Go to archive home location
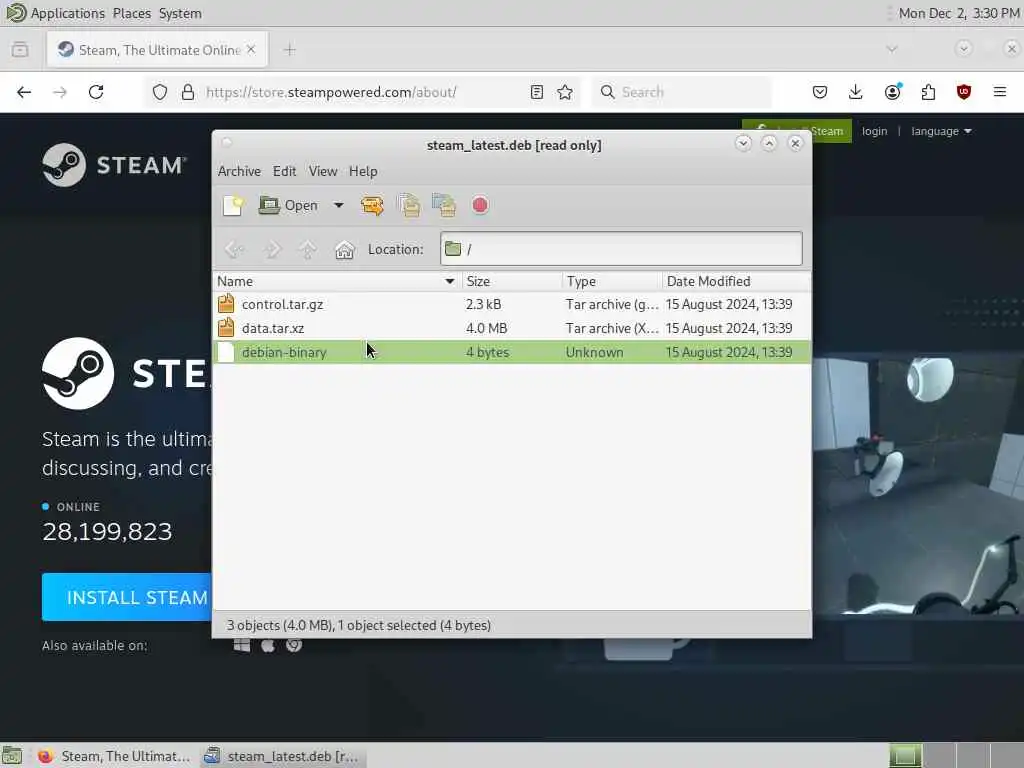Image resolution: width=1024 pixels, height=768 pixels. (x=344, y=249)
